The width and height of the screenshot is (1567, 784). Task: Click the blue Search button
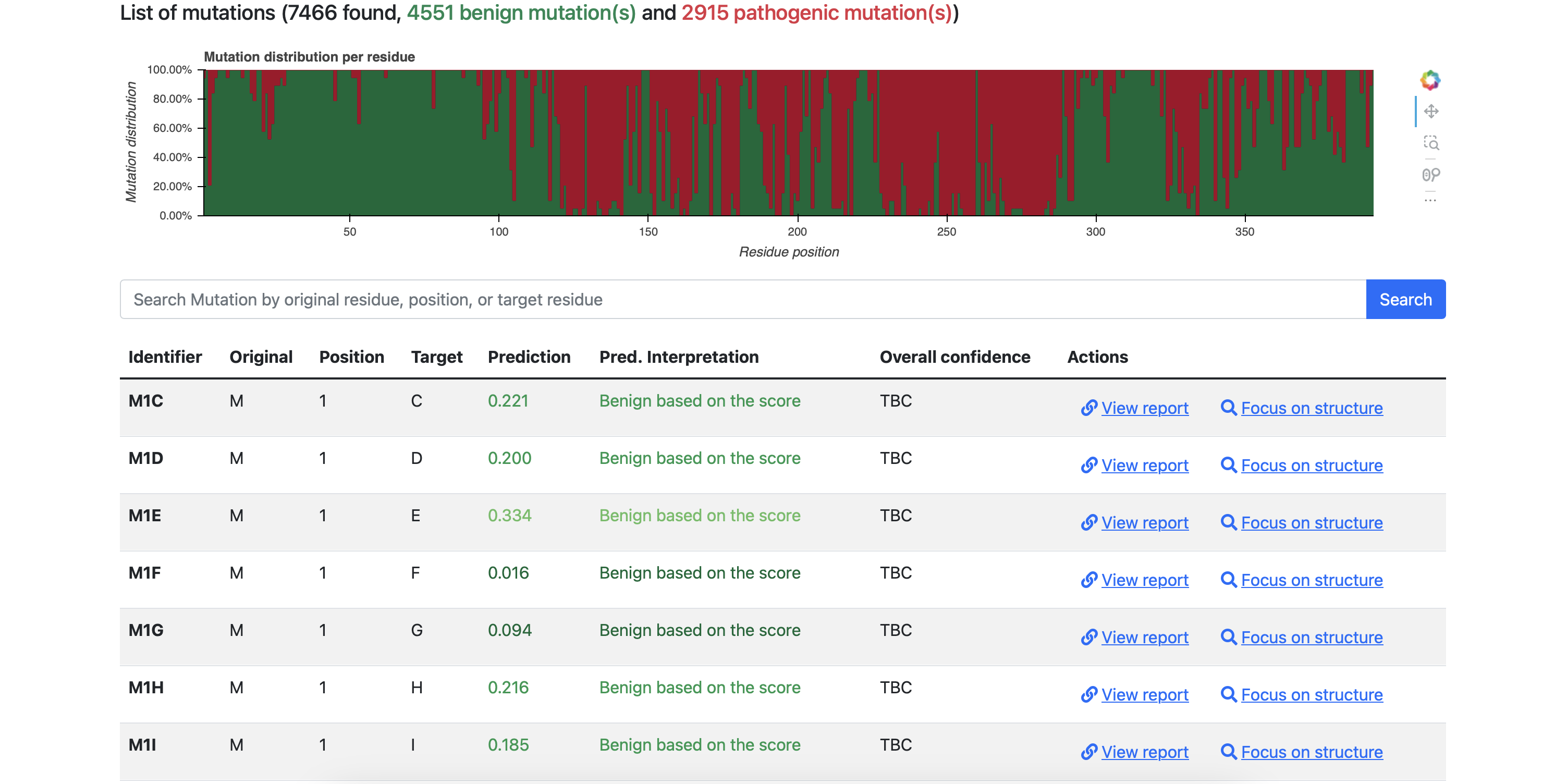click(x=1405, y=299)
